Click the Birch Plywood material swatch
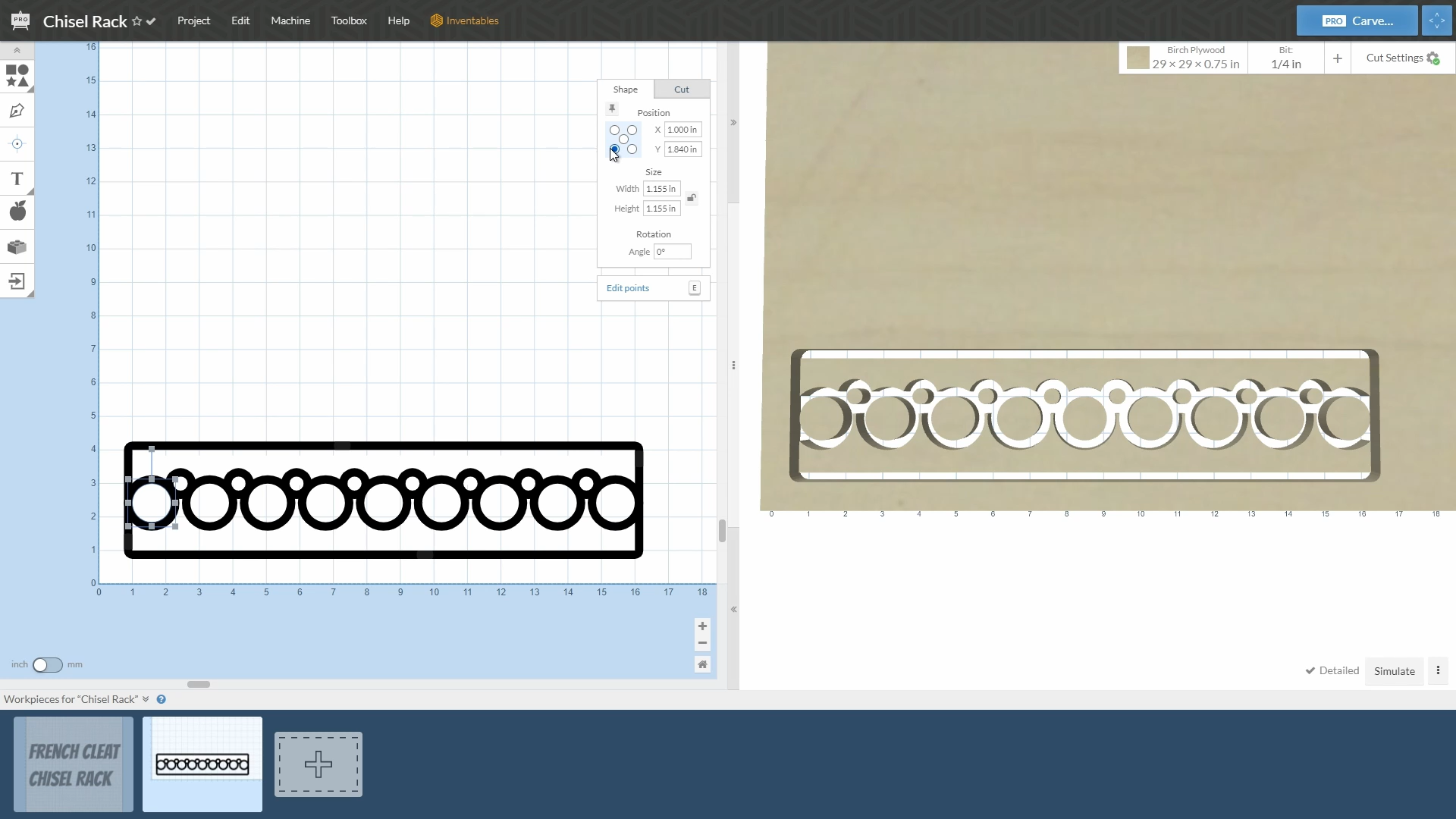 click(x=1137, y=58)
